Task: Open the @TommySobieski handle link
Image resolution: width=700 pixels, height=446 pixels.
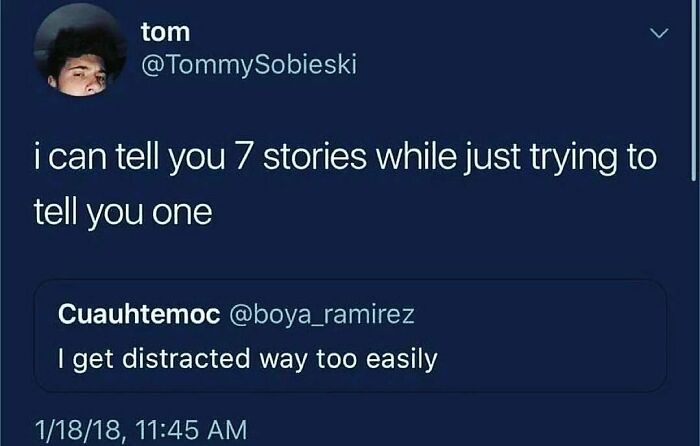Action: (x=249, y=66)
